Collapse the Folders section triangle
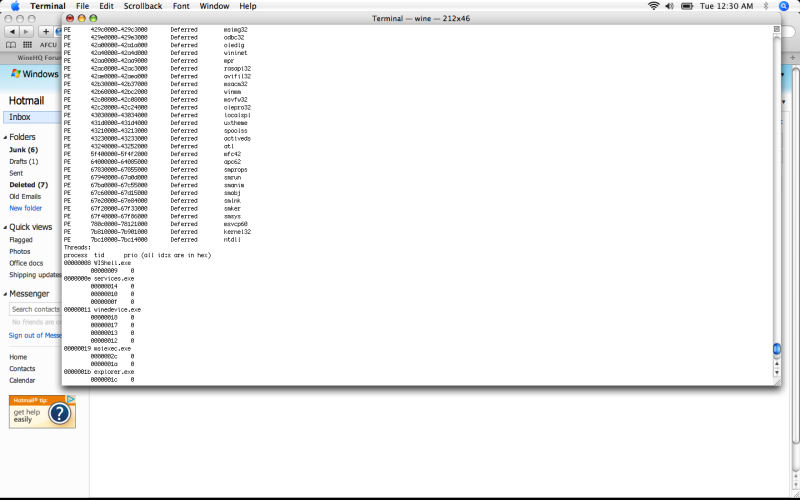The height and width of the screenshot is (500, 800). (5, 137)
